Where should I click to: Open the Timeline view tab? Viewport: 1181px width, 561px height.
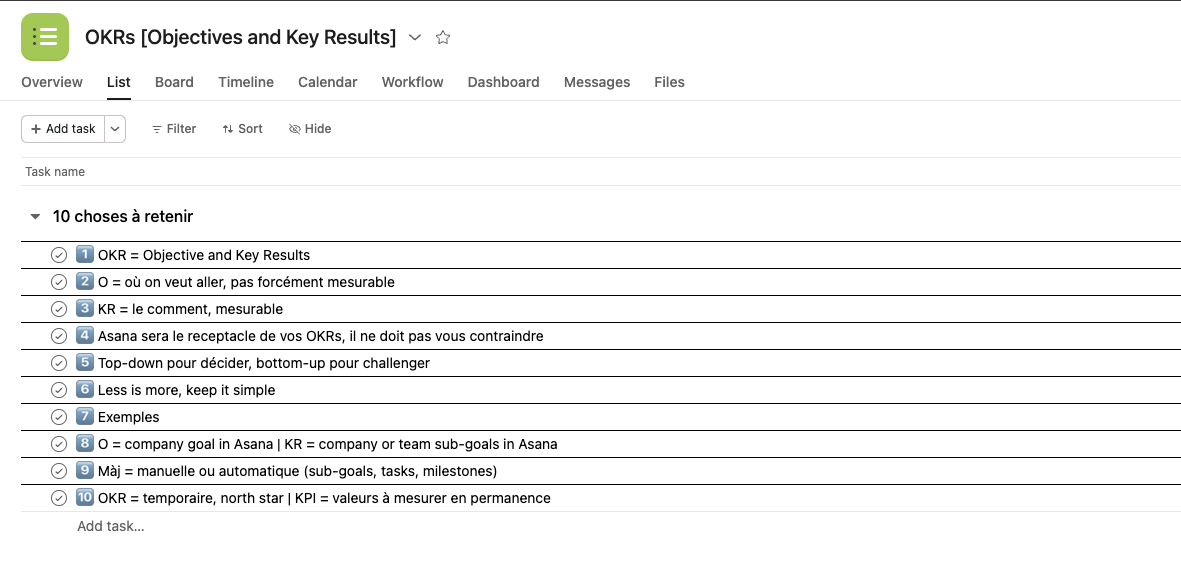pyautogui.click(x=246, y=82)
